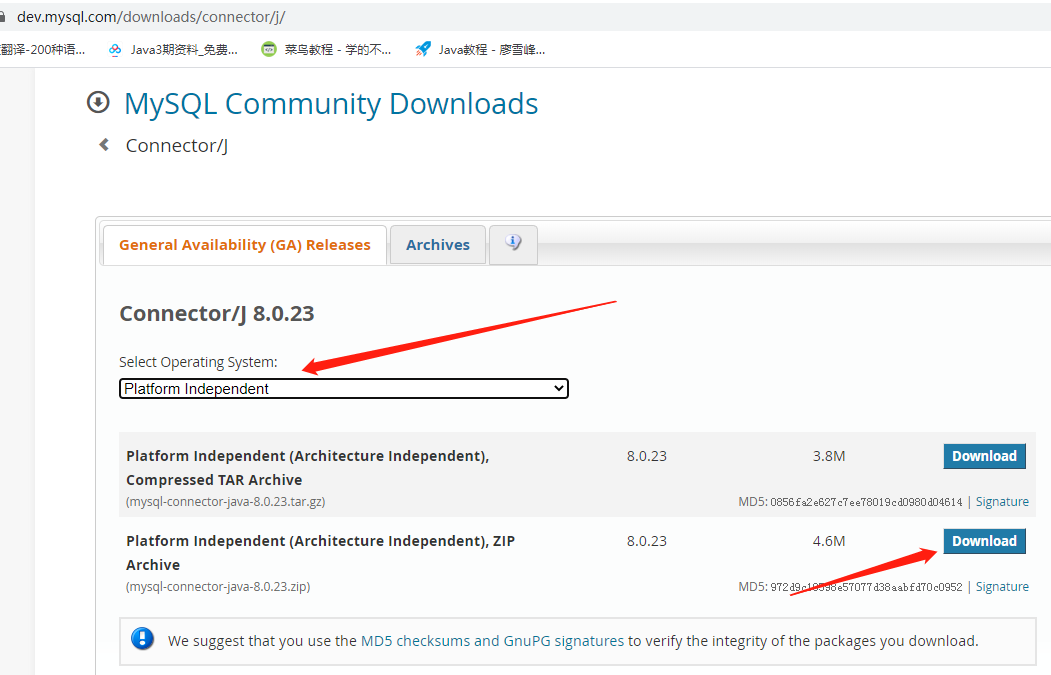
Task: Download the Compressed TAR Archive
Action: tap(984, 456)
